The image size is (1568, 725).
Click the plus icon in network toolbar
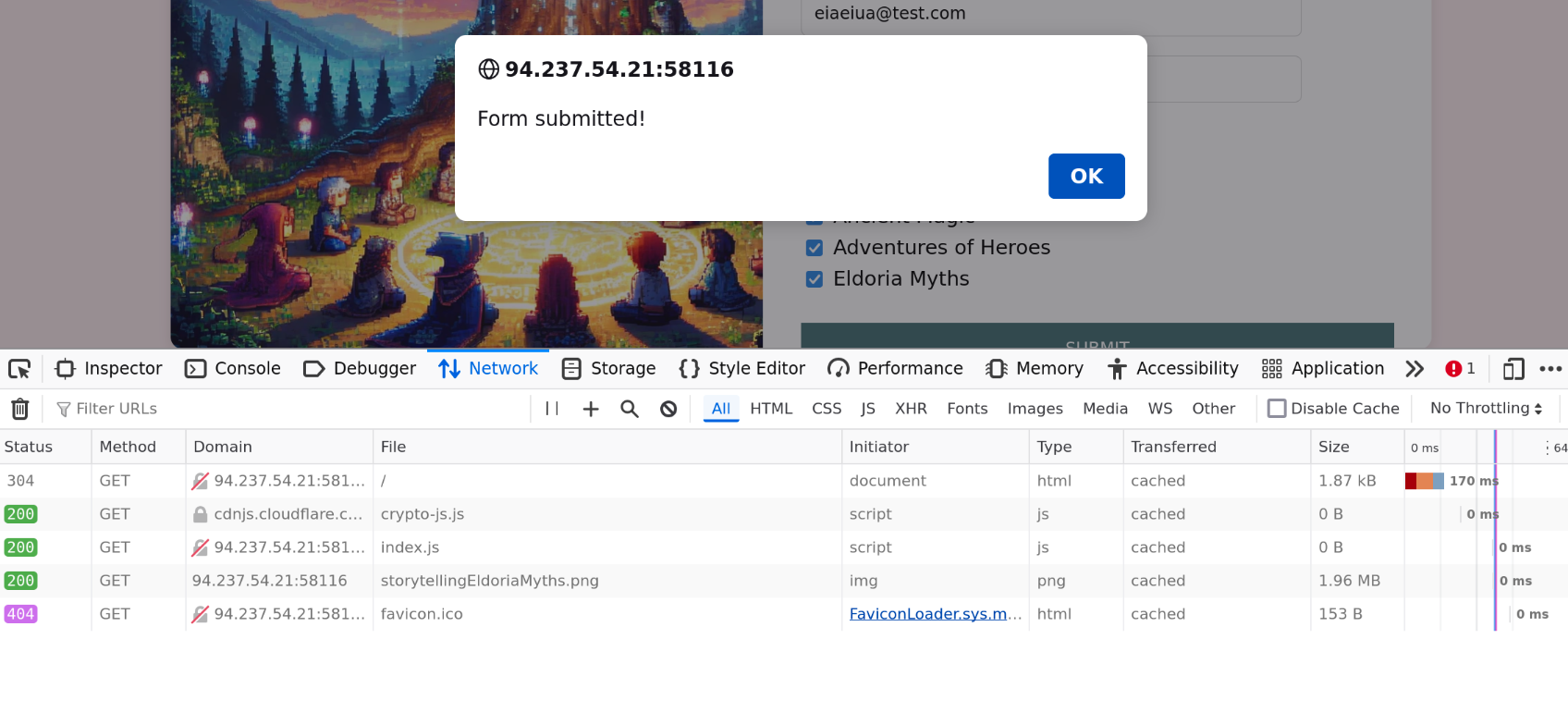tap(591, 409)
